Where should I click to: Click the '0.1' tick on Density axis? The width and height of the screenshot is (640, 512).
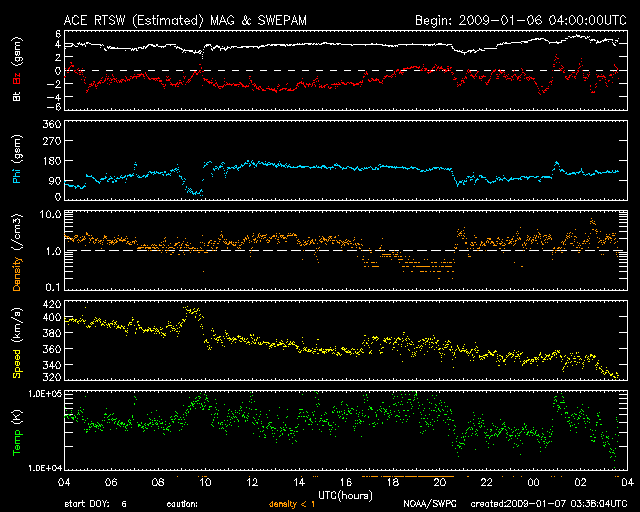(x=53, y=287)
